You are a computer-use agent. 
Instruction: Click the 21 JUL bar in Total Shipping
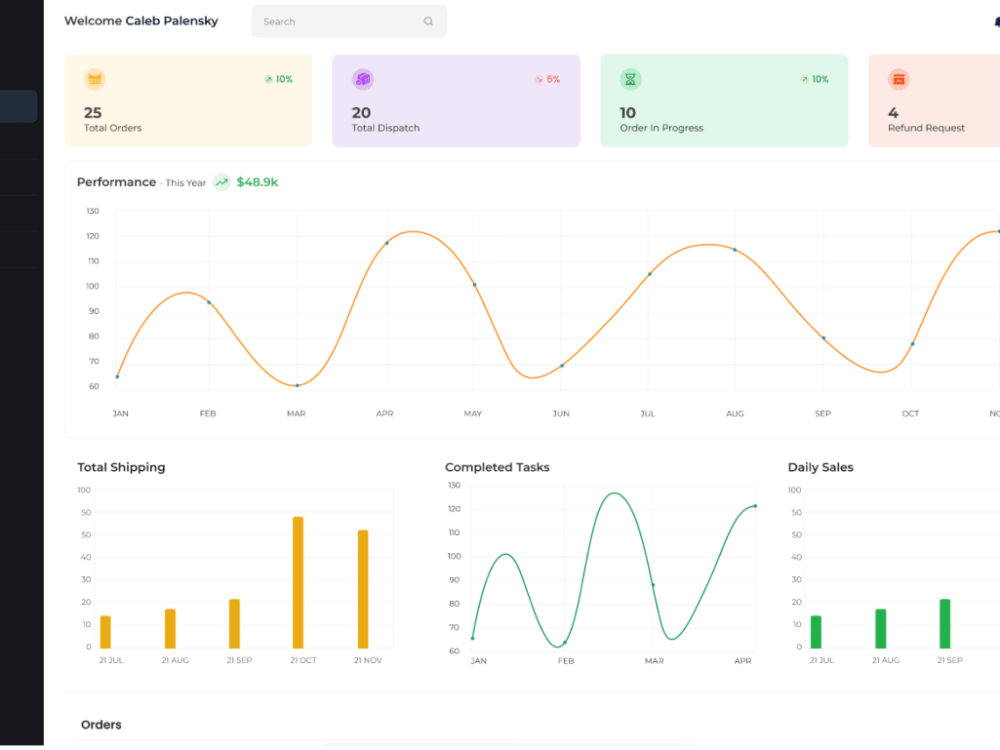[x=105, y=632]
